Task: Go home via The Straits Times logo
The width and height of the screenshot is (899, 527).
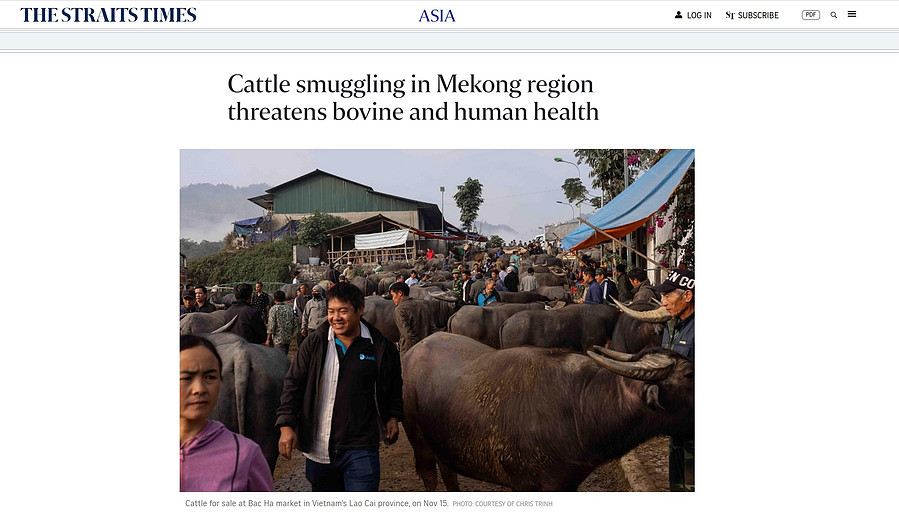Action: 108,15
